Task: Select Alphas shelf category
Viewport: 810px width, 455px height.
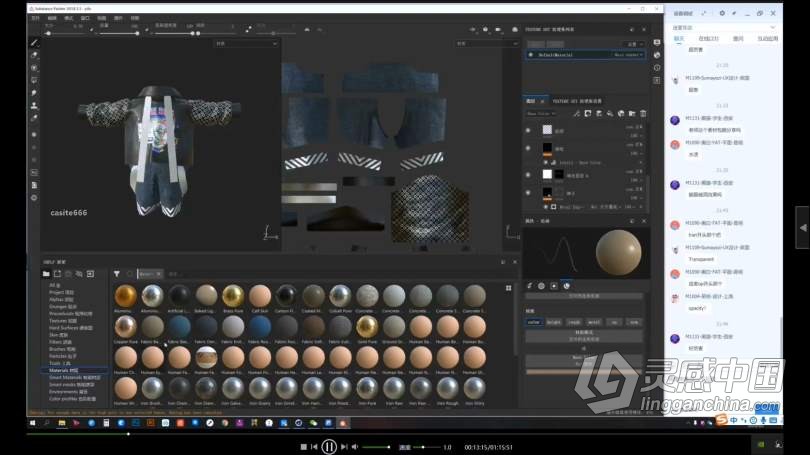Action: click(61, 300)
